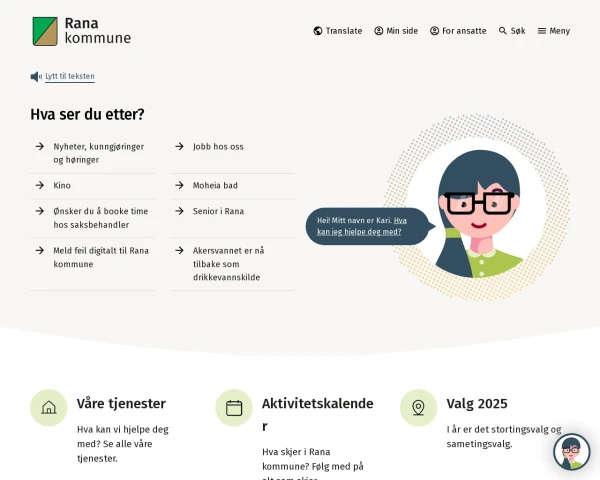600x480 pixels.
Task: Open Søk in the header
Action: (x=512, y=31)
